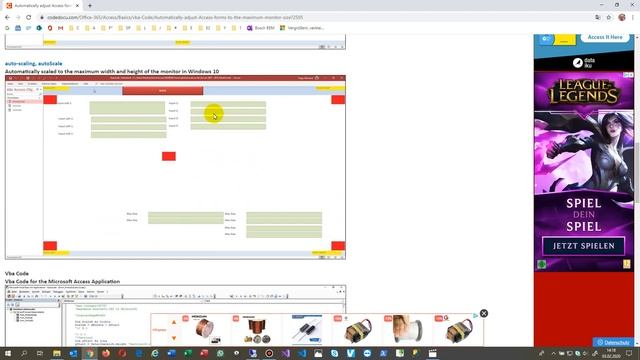This screenshot has width=640, height=360.
Task: Open Internet Explorer from the taskbar
Action: coord(155,353)
